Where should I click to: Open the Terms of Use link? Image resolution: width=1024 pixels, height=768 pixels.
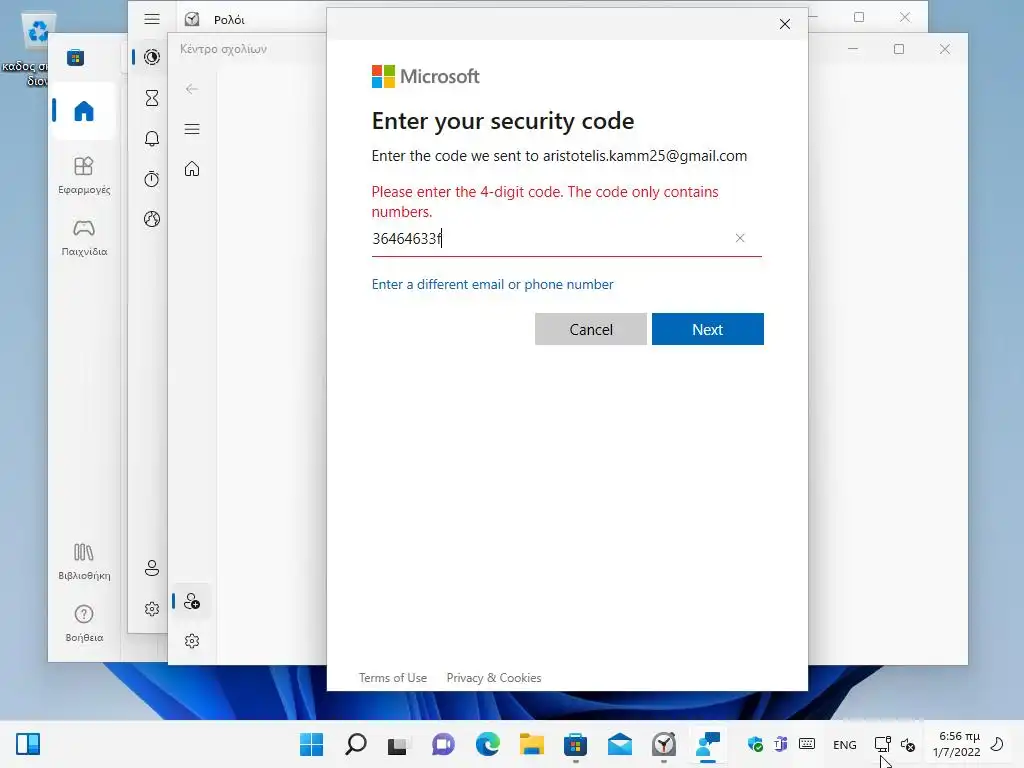(392, 678)
